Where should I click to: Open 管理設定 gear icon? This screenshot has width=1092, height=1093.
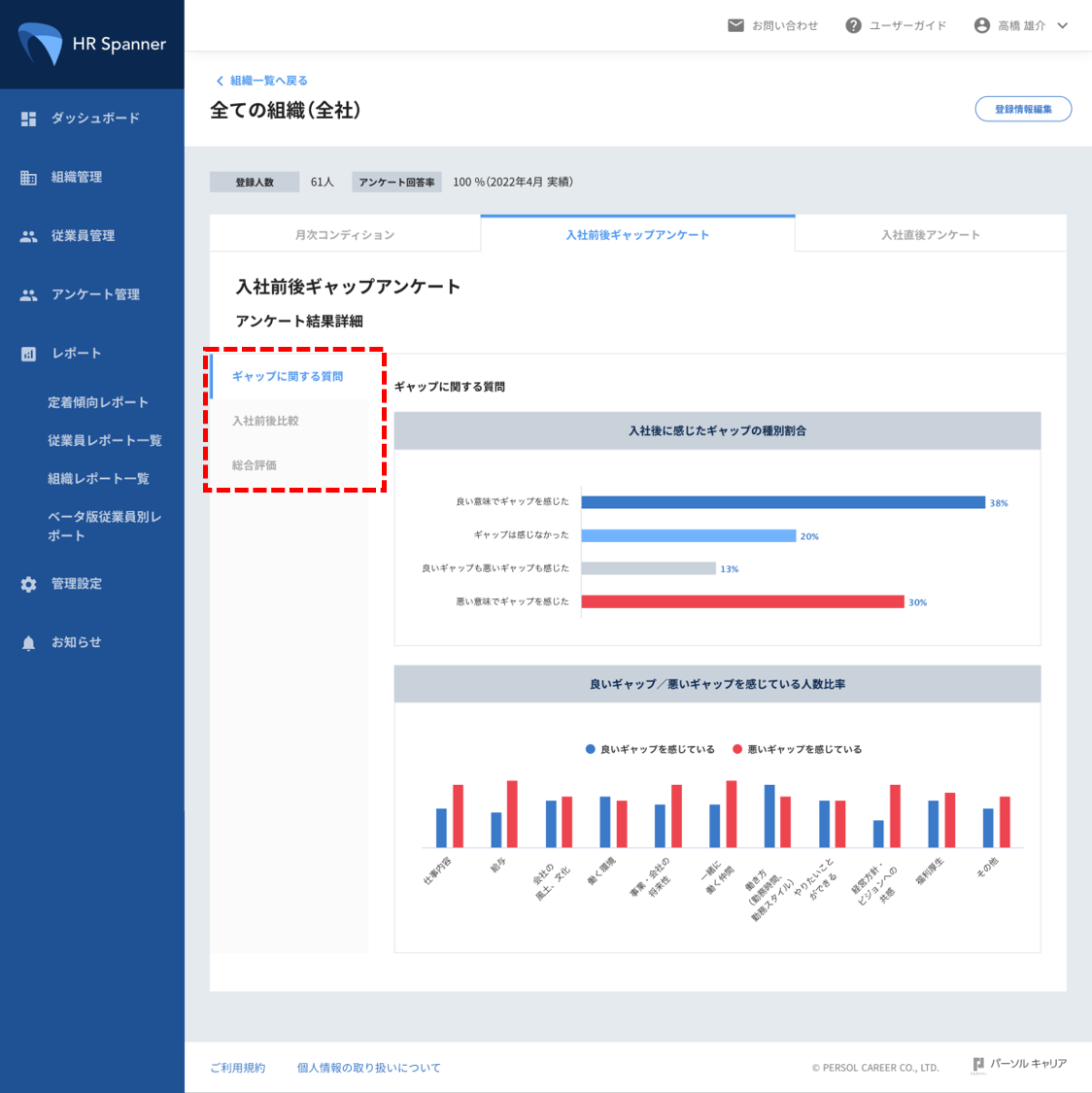pos(28,584)
